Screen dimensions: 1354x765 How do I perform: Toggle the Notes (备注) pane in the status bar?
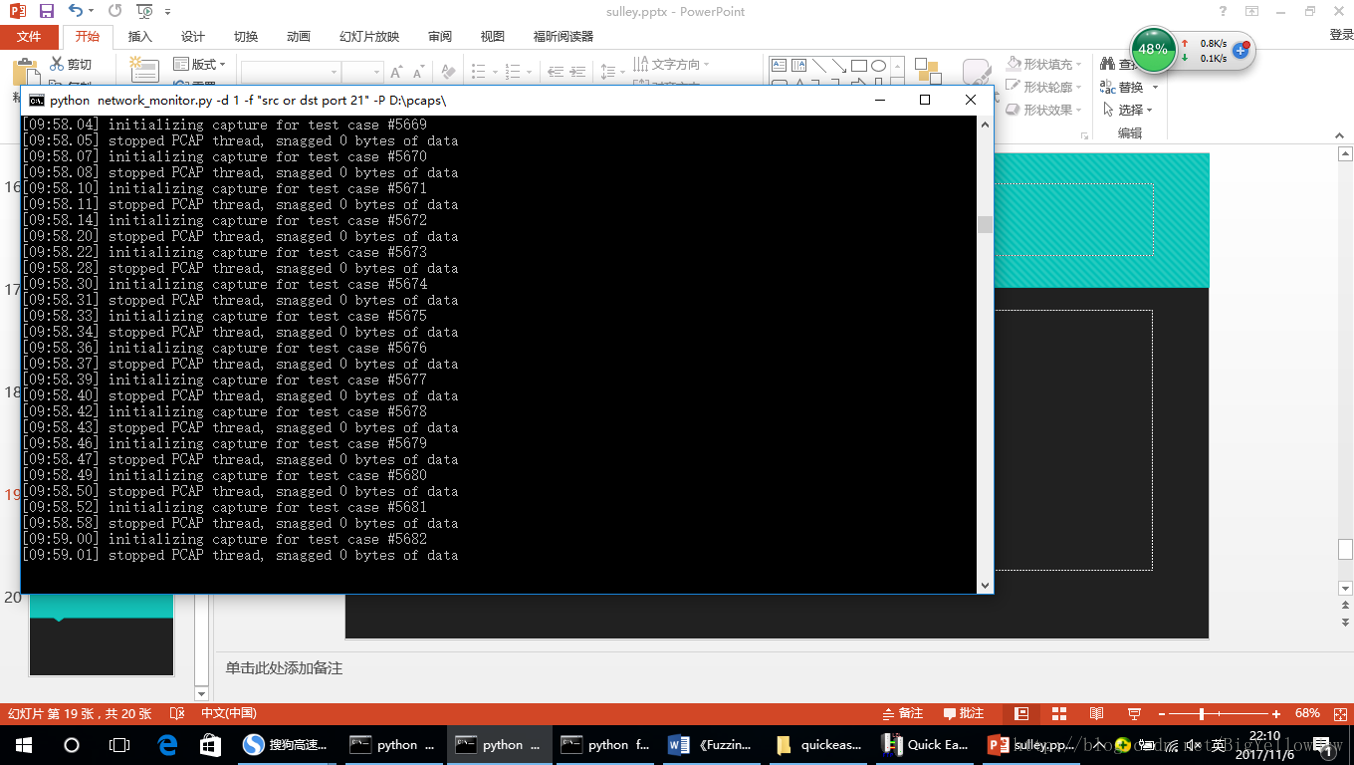click(x=903, y=713)
